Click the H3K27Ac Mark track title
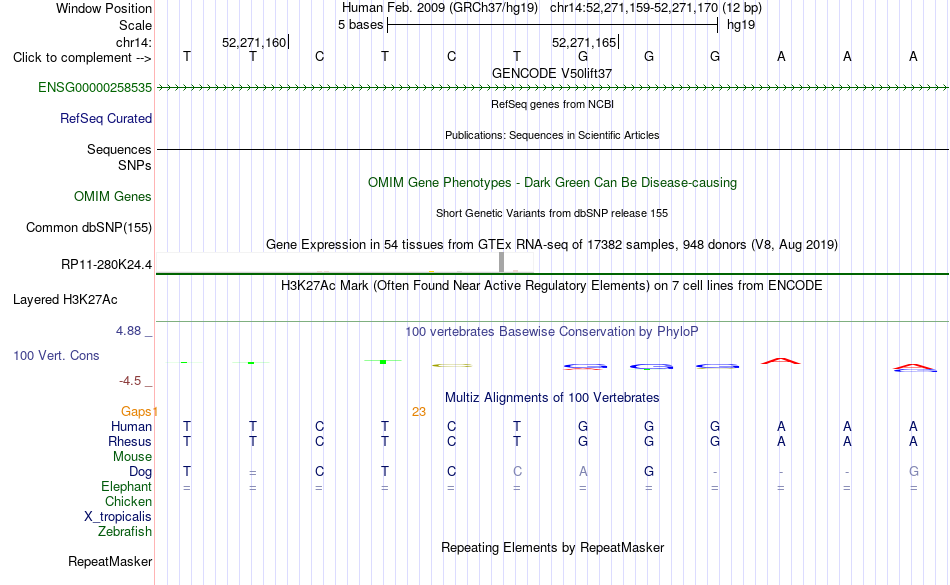 tap(552, 286)
